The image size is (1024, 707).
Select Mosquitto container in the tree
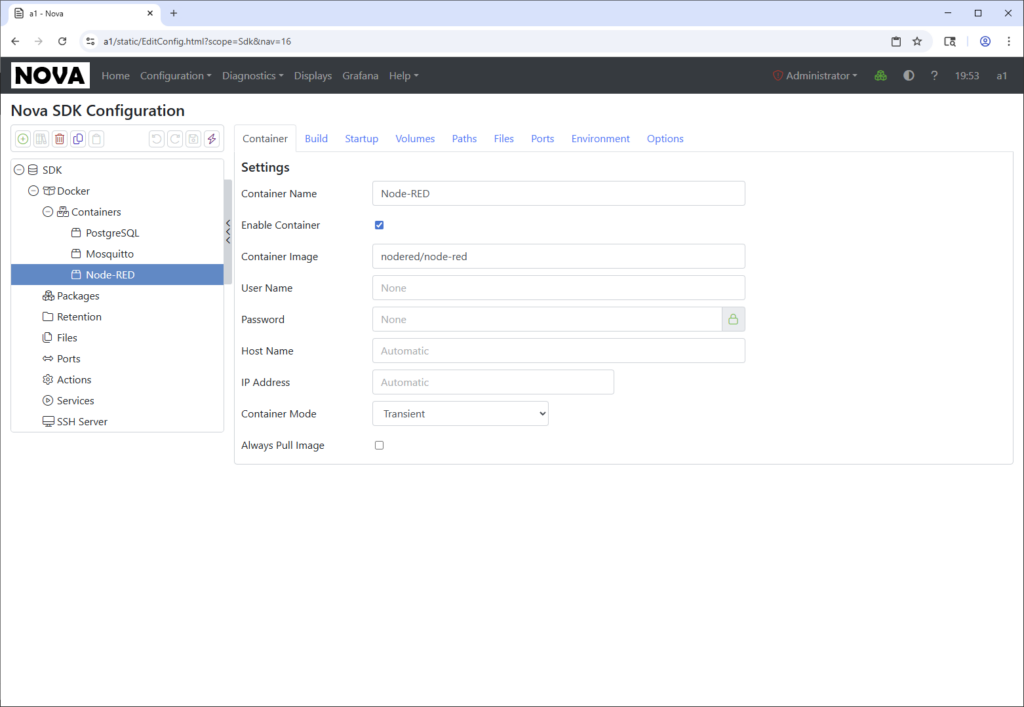pos(109,254)
